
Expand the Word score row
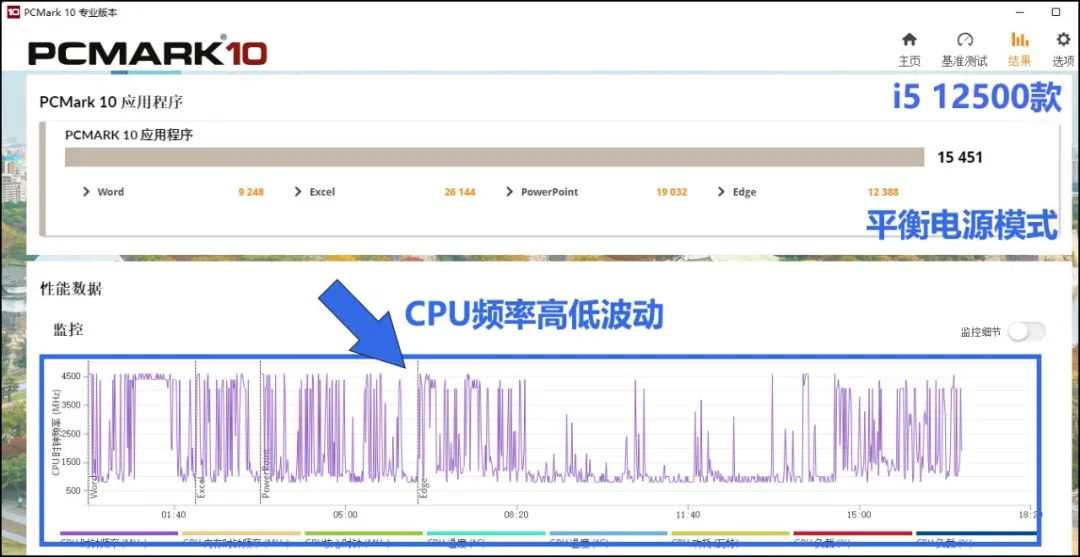(102, 192)
